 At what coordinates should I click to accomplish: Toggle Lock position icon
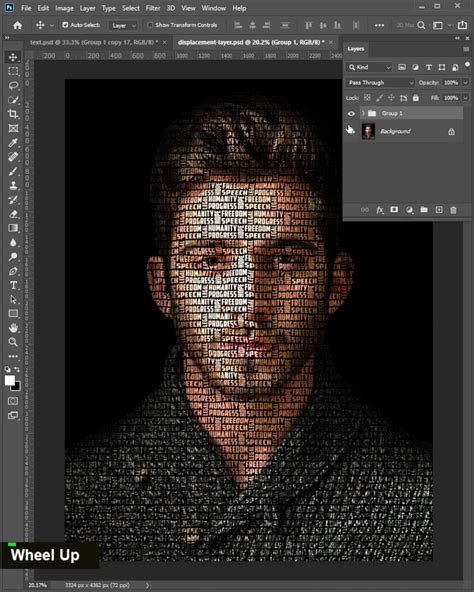[x=391, y=98]
